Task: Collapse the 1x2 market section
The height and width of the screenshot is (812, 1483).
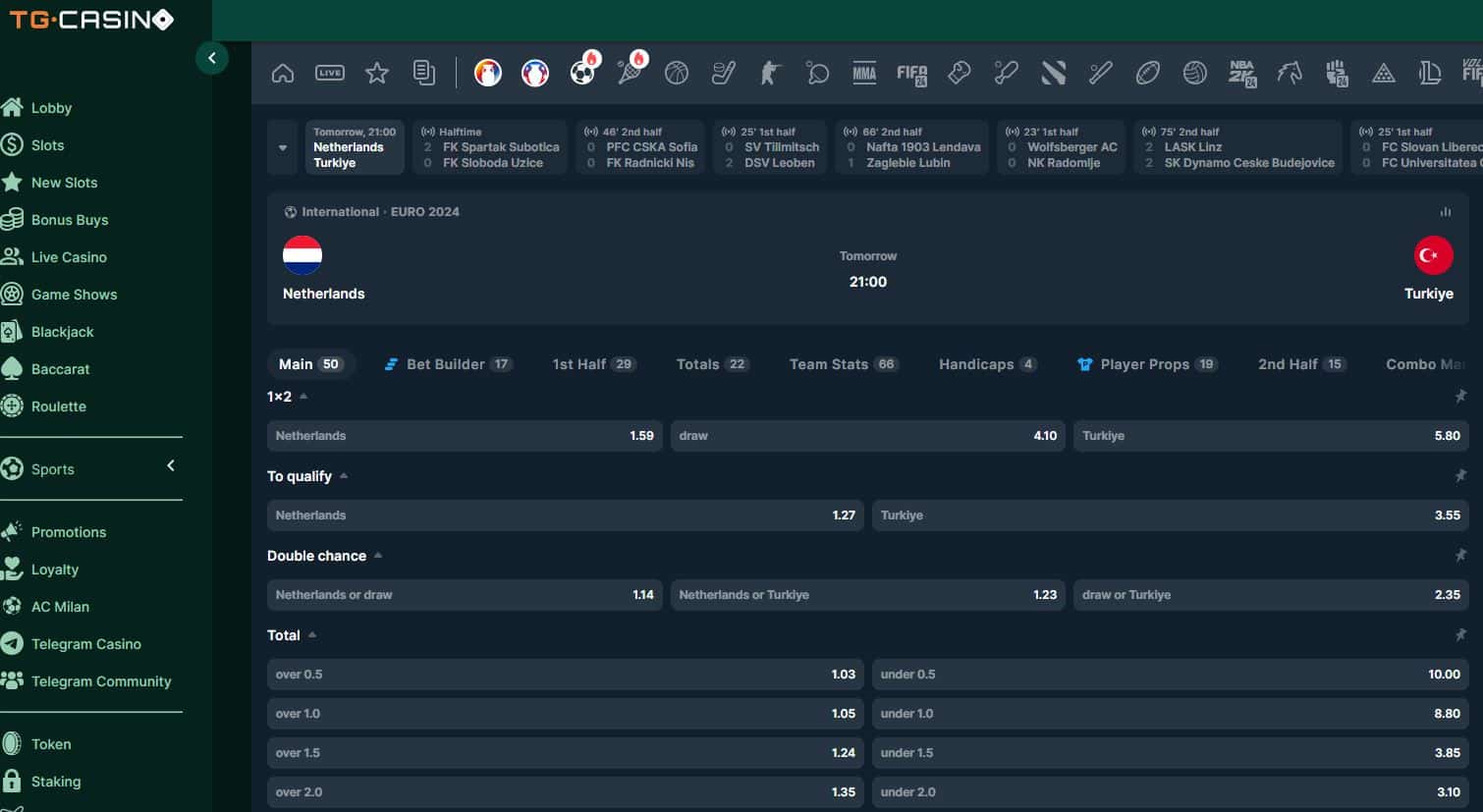Action: point(303,397)
